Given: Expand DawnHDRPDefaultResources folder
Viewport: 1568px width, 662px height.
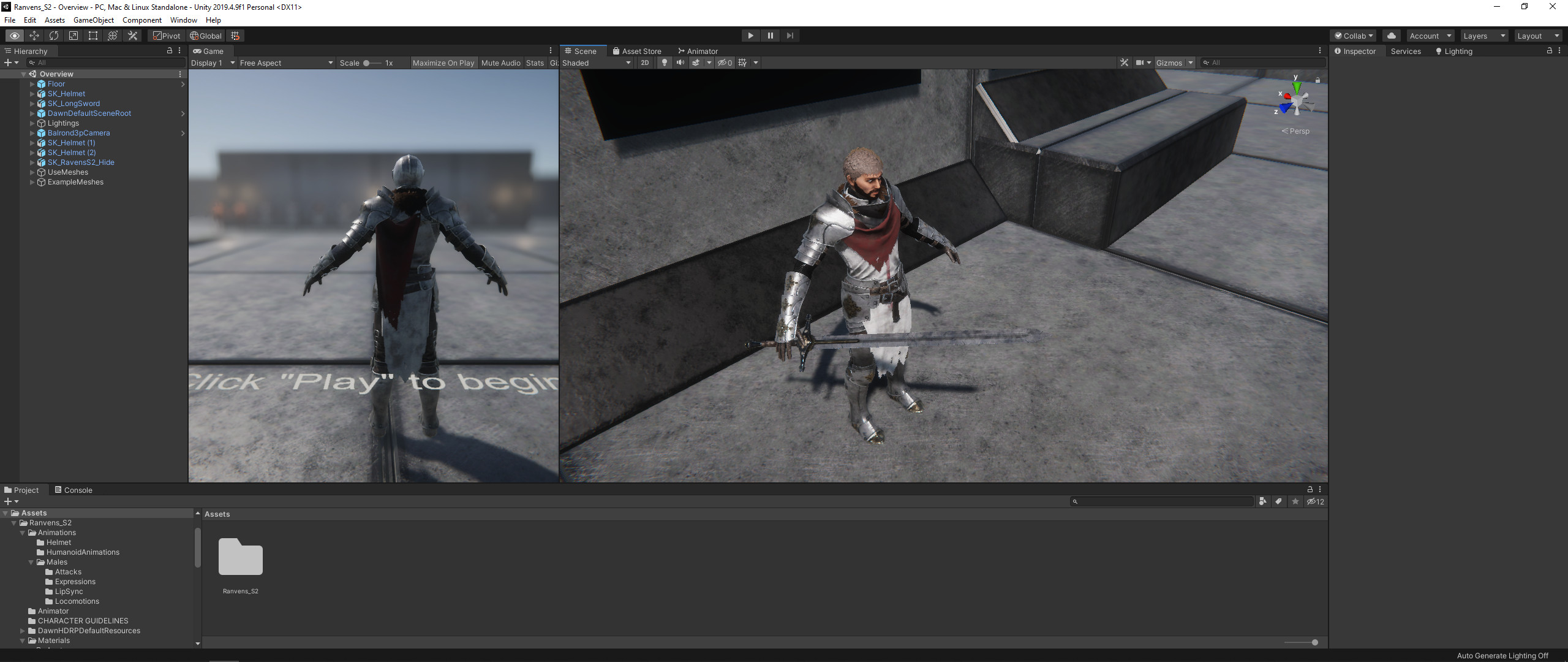Looking at the screenshot, I should coord(23,631).
